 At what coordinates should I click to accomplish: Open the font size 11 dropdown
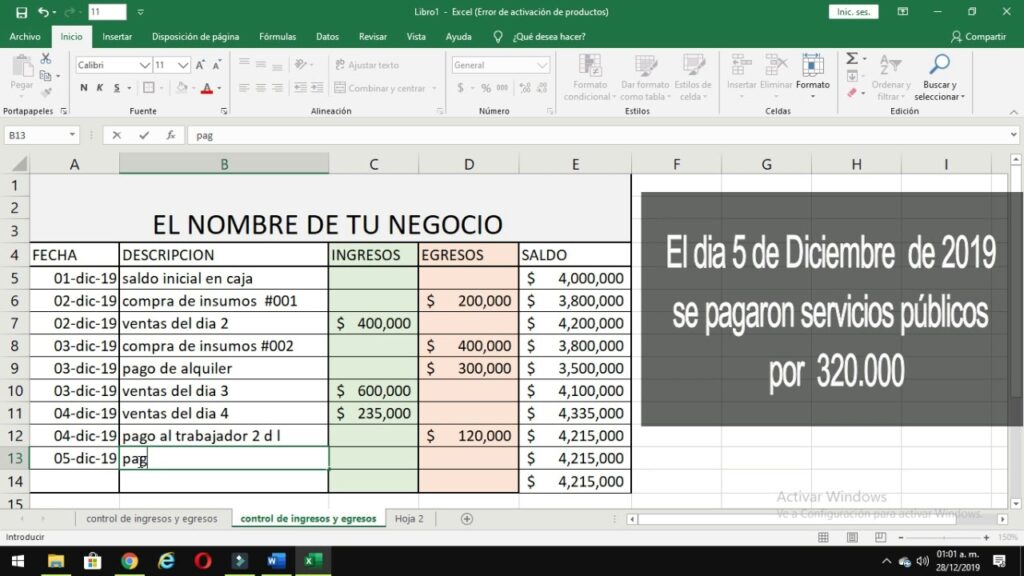tap(181, 65)
